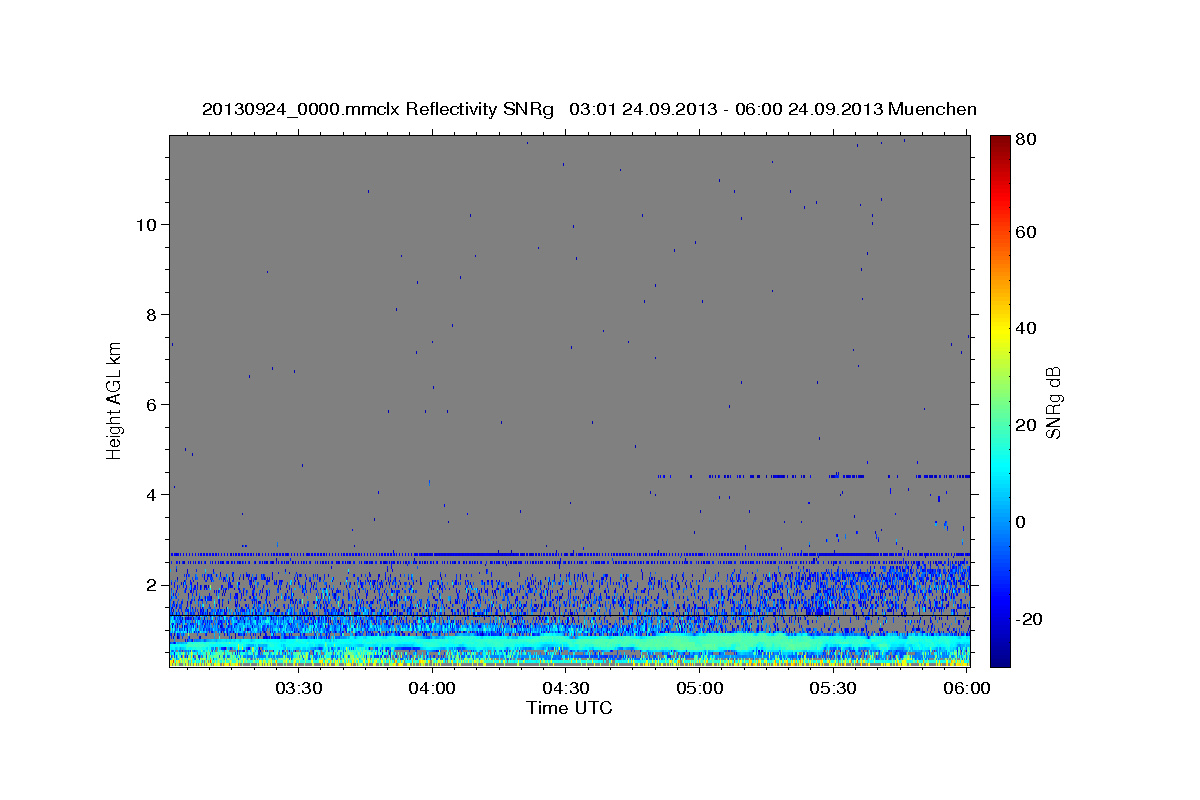The height and width of the screenshot is (800, 1200).
Task: Click the height tick label 6
Action: (x=151, y=404)
